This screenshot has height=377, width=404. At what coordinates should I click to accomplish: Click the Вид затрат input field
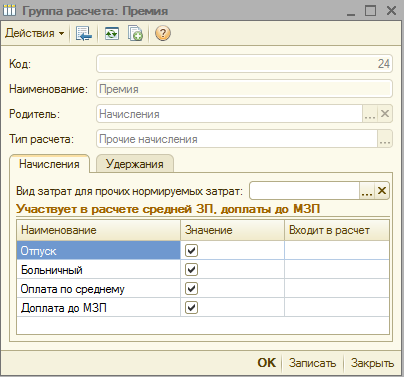coord(304,191)
